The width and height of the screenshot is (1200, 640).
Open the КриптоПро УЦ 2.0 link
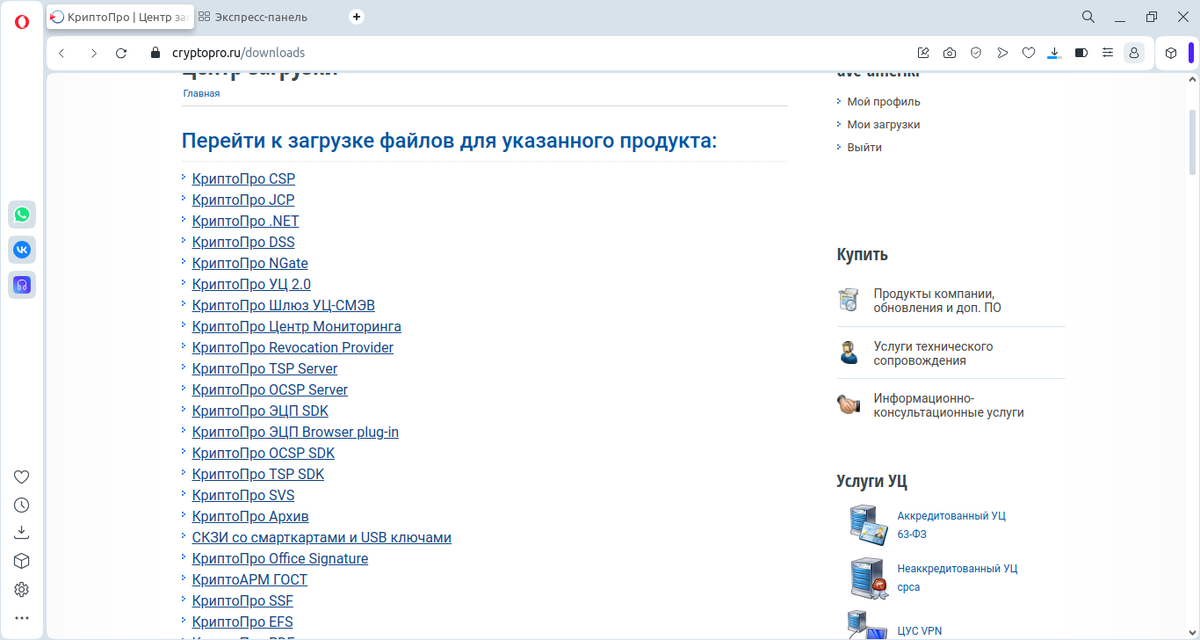(251, 284)
